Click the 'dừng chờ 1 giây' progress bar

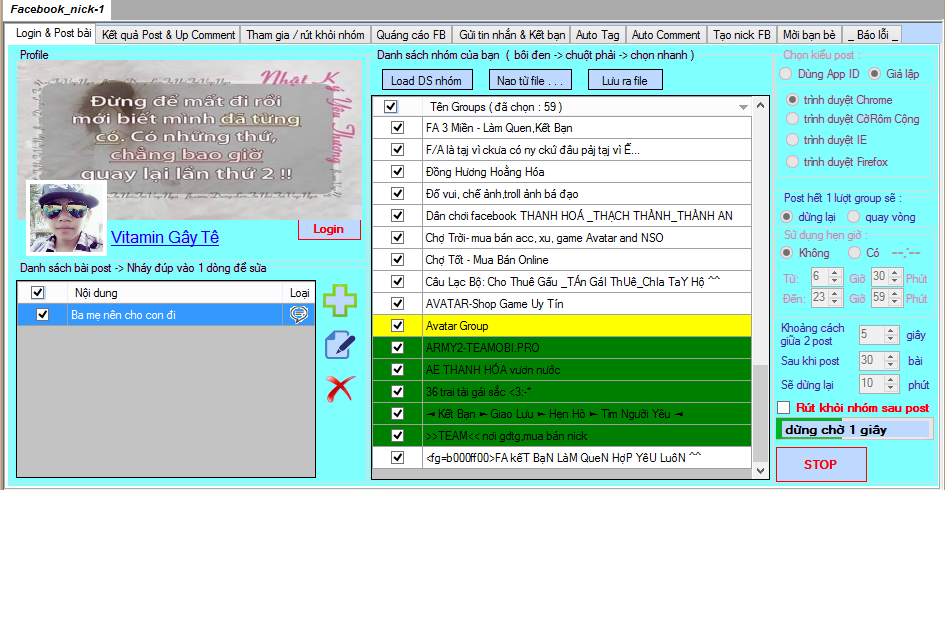(x=855, y=430)
